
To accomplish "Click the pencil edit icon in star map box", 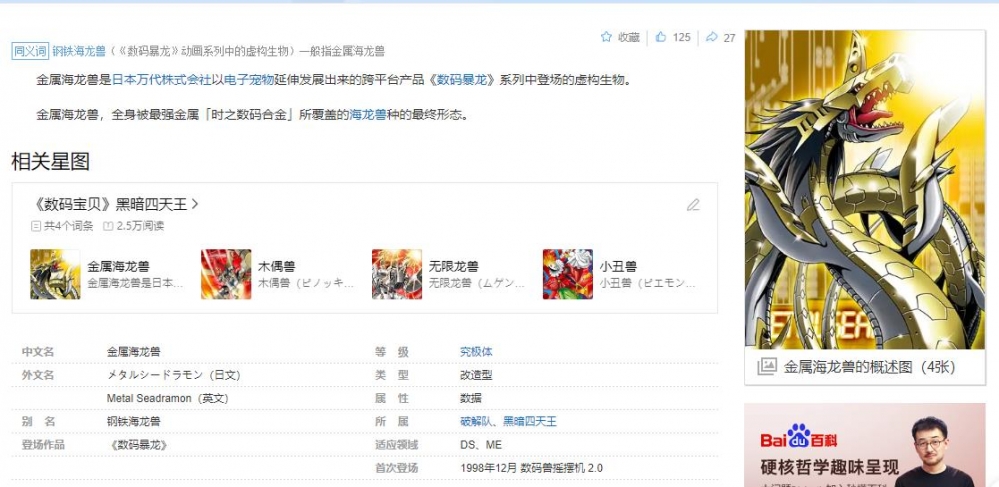I will 693,205.
